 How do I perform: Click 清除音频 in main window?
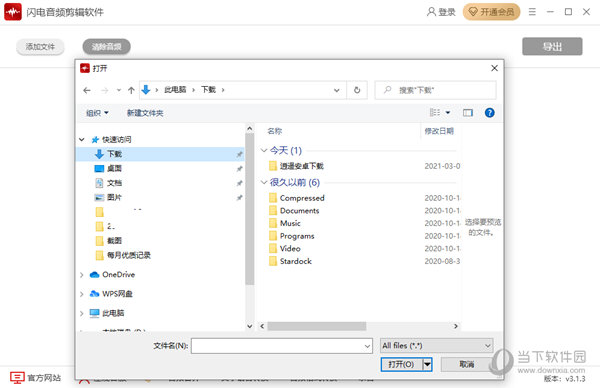[106, 47]
